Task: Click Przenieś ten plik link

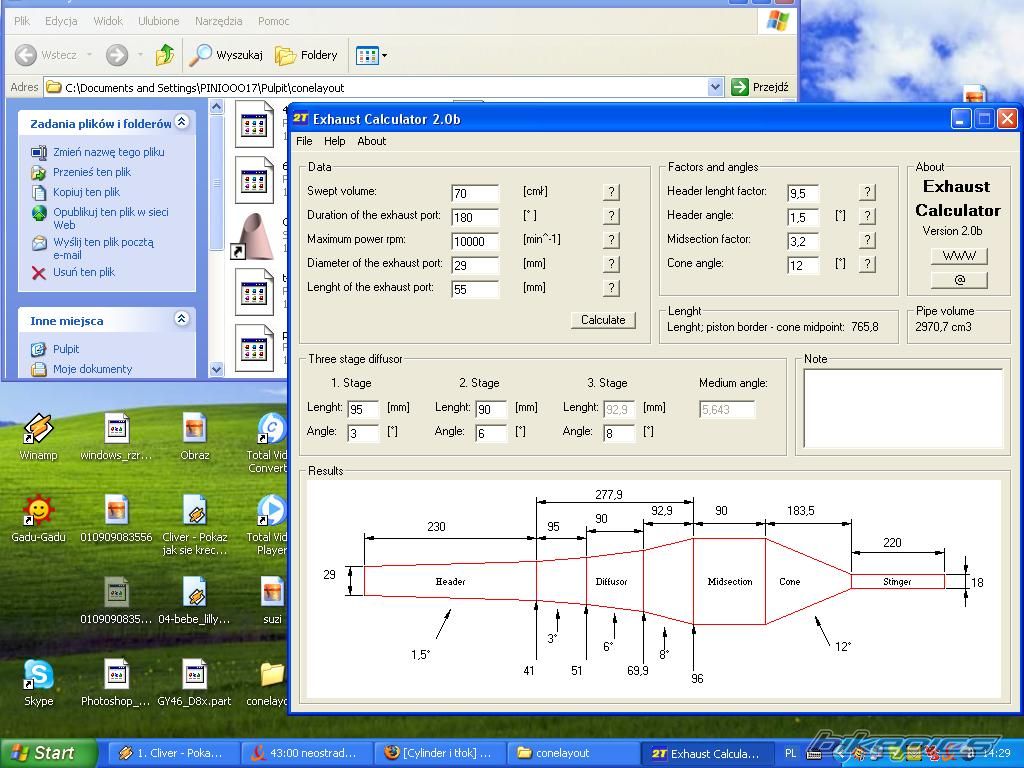Action: pos(91,172)
